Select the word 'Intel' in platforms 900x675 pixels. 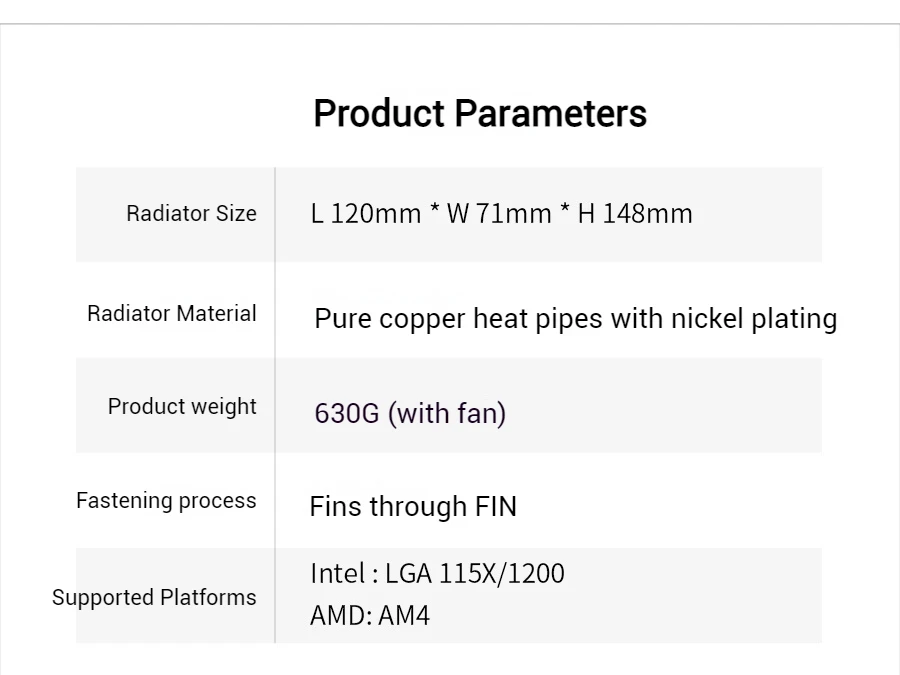337,573
